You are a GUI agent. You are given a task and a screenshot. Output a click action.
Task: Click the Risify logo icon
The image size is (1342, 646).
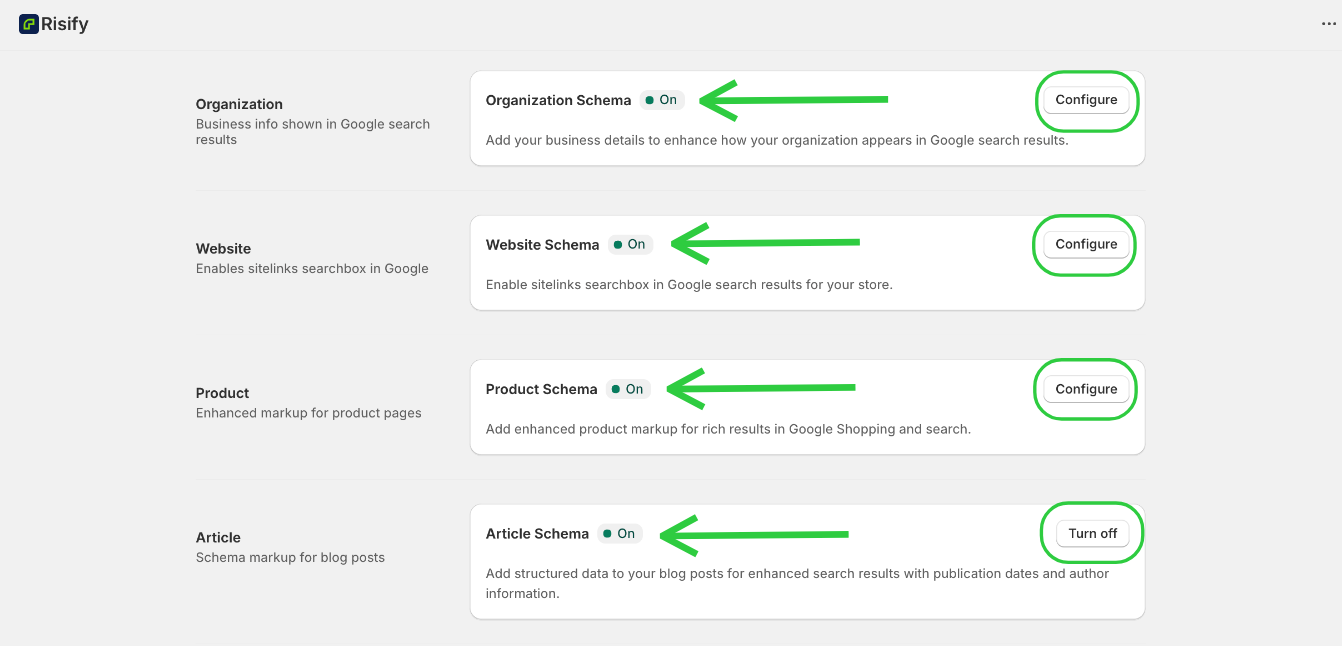[28, 25]
